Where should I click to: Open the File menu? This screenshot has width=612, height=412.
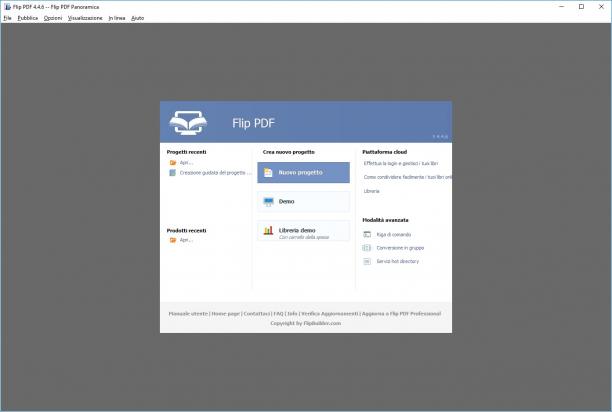(x=7, y=18)
